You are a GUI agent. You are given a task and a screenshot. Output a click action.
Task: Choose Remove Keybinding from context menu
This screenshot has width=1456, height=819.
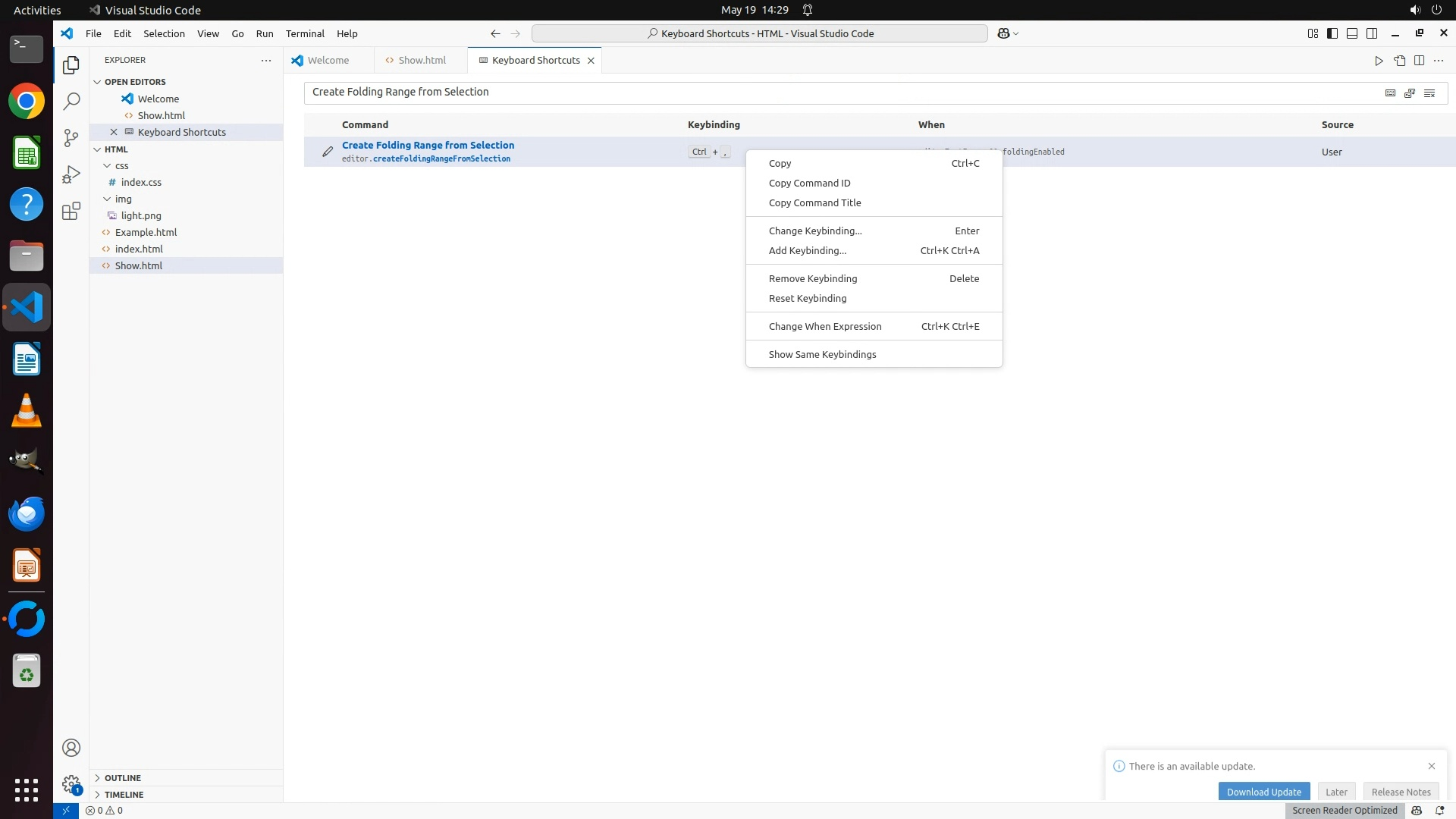pyautogui.click(x=813, y=278)
